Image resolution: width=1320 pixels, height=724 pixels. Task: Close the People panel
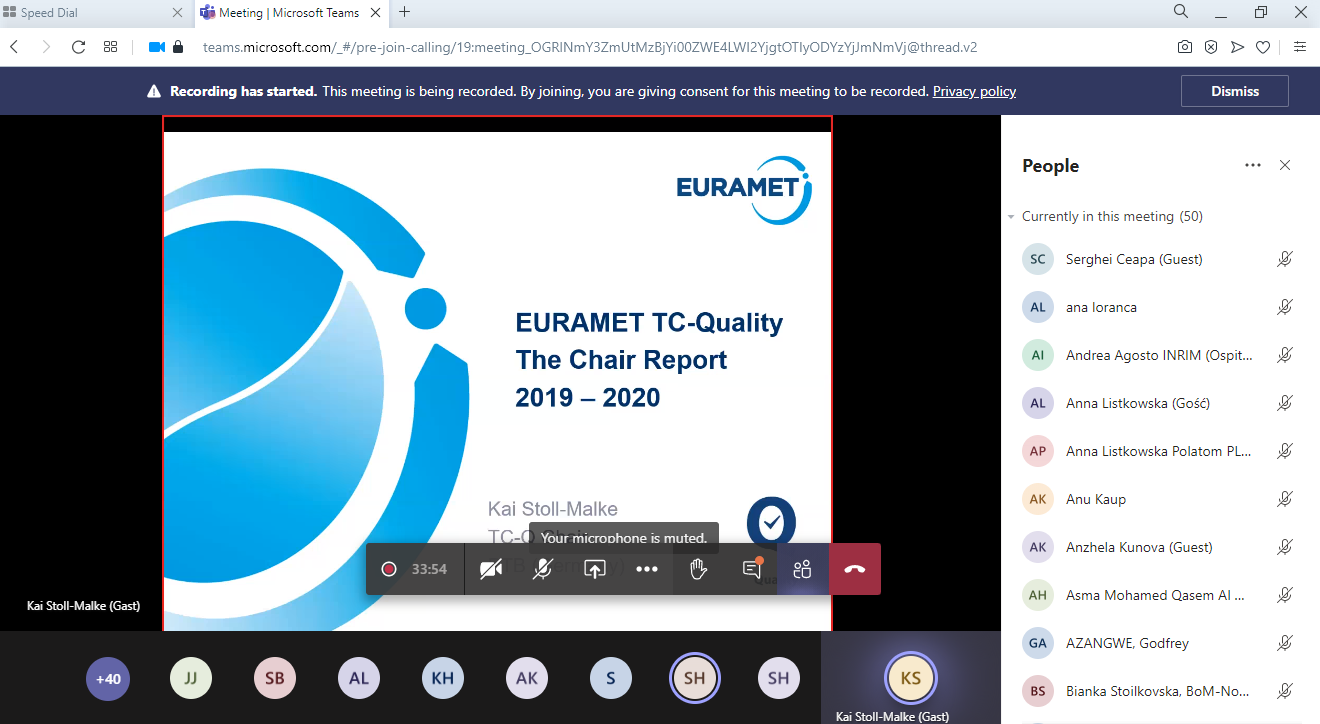pyautogui.click(x=1286, y=165)
